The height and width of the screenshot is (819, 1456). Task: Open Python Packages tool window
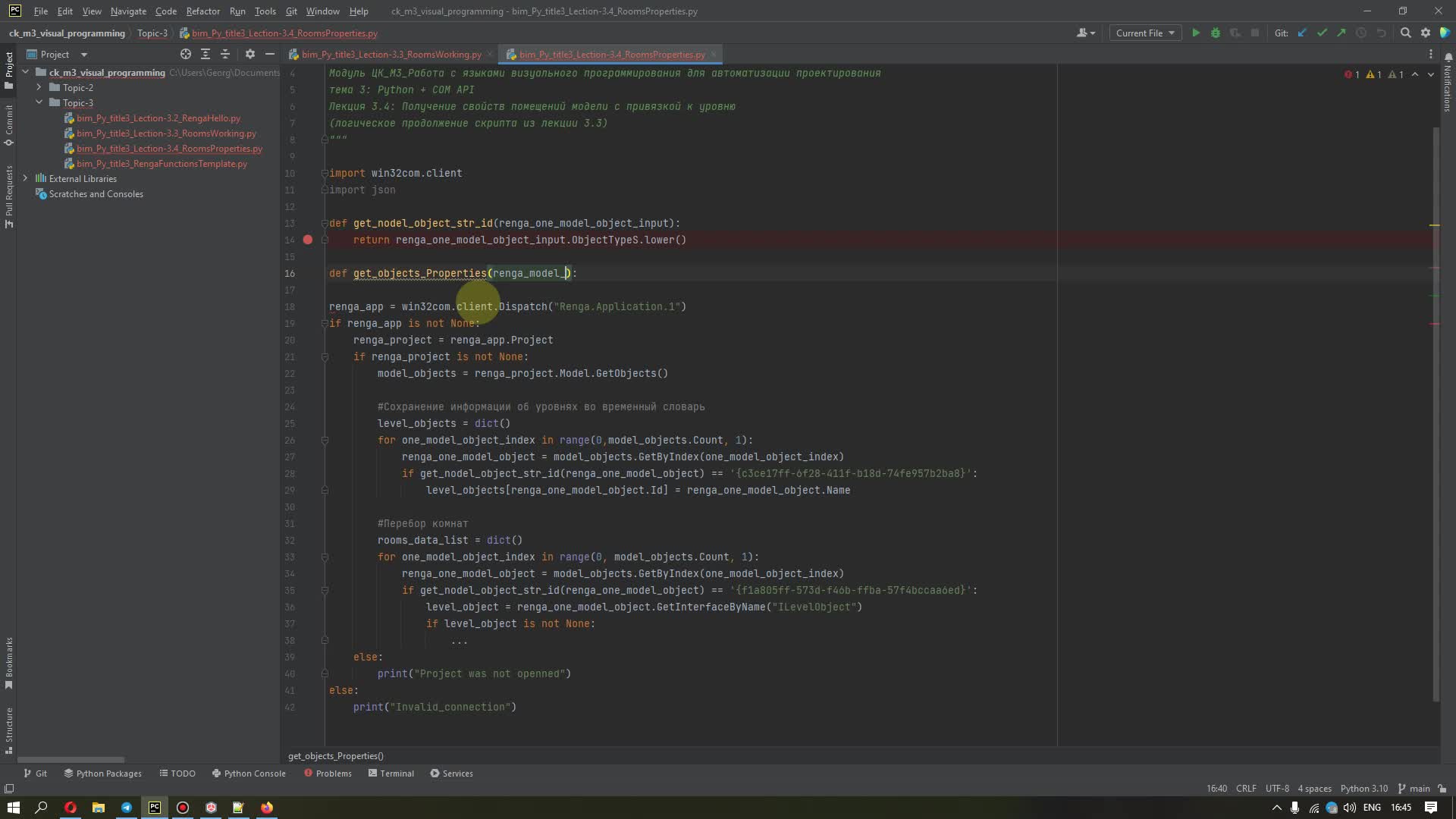point(102,773)
